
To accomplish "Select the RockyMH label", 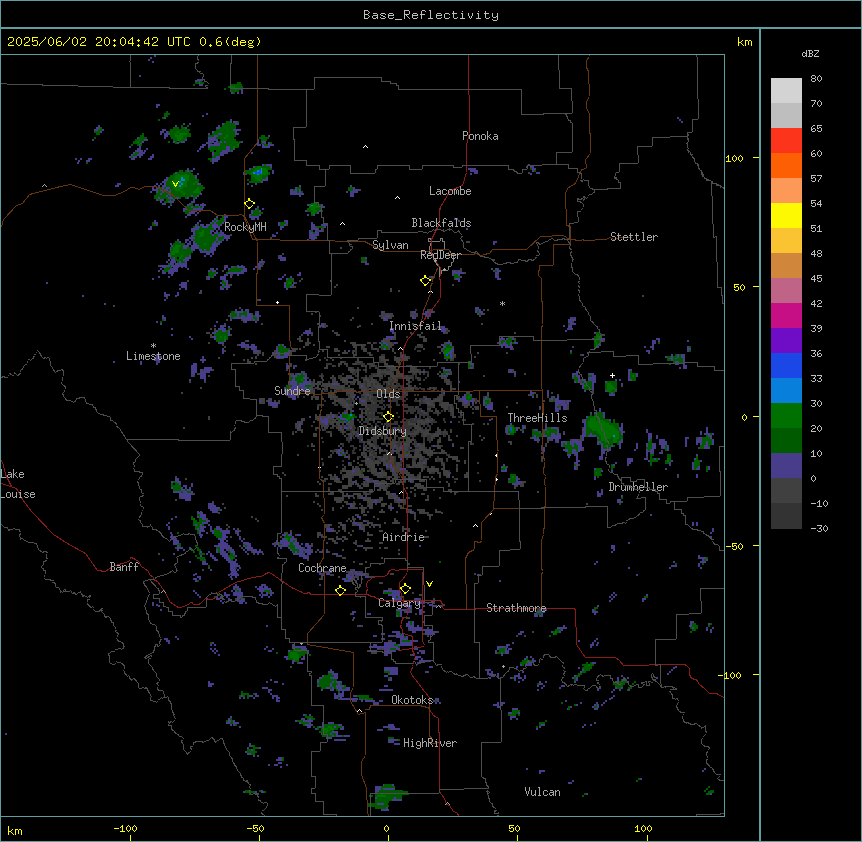I will tap(245, 227).
